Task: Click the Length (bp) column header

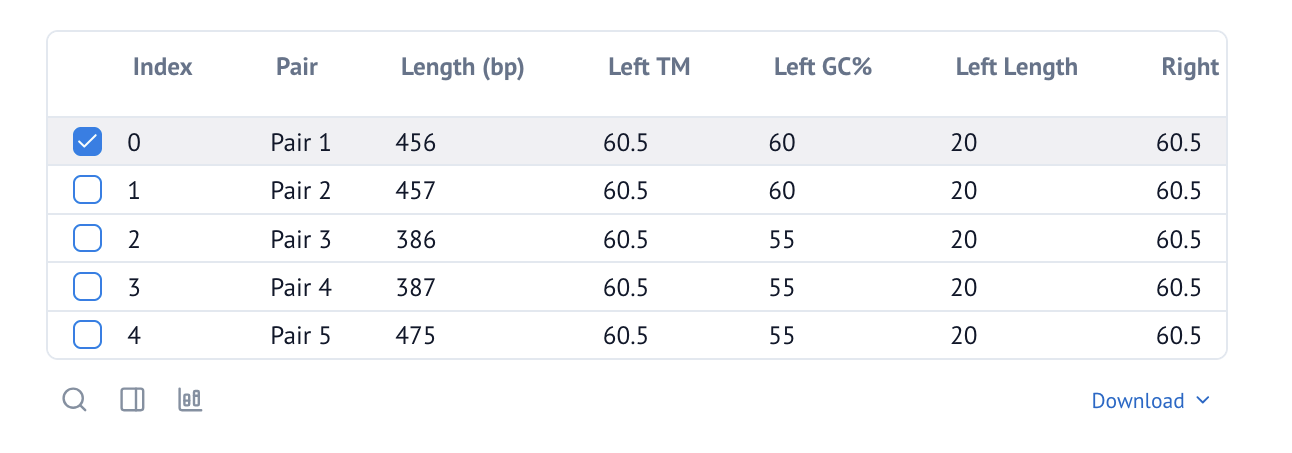Action: coord(463,67)
